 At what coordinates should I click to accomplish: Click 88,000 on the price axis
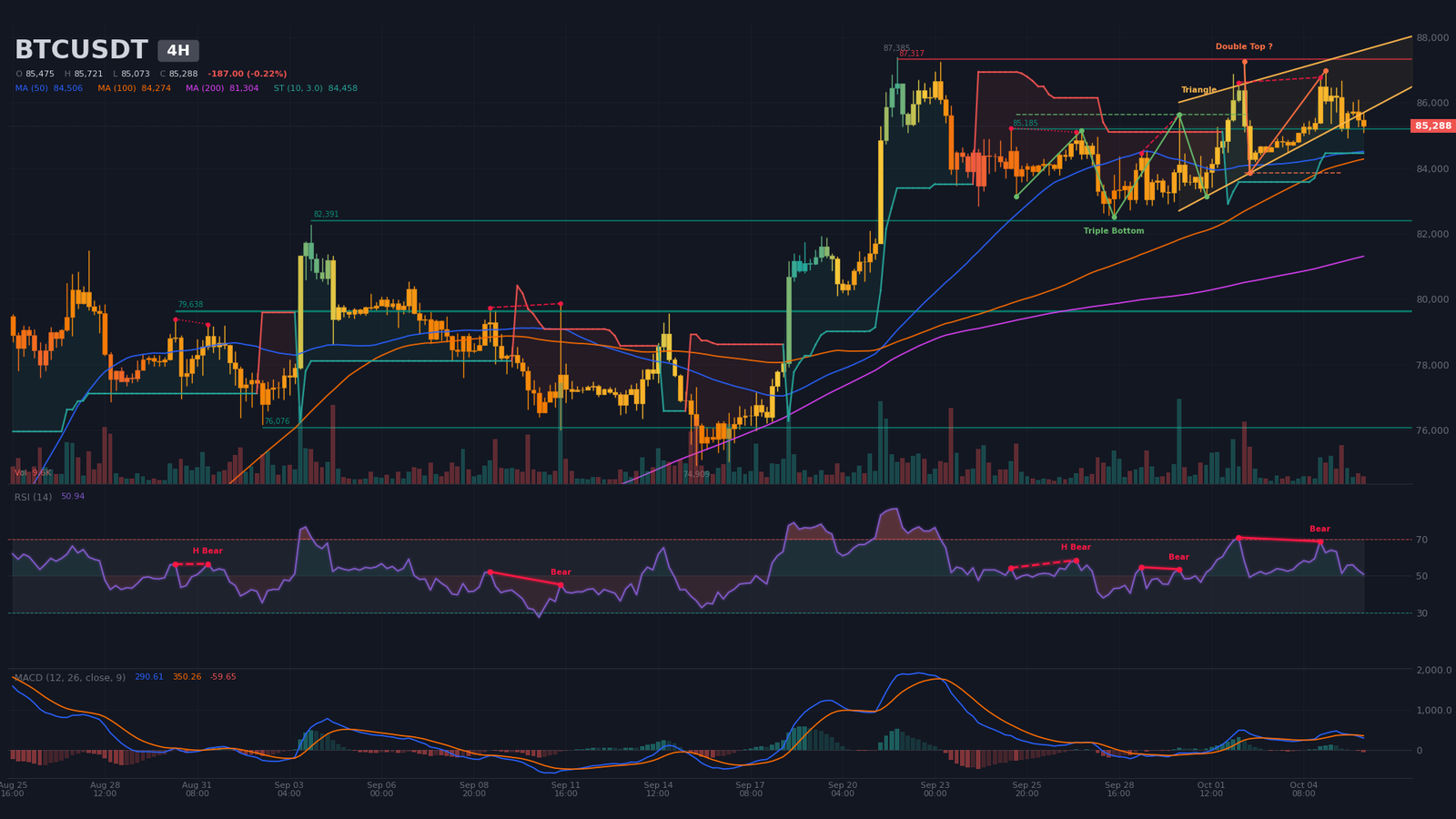(x=1432, y=38)
